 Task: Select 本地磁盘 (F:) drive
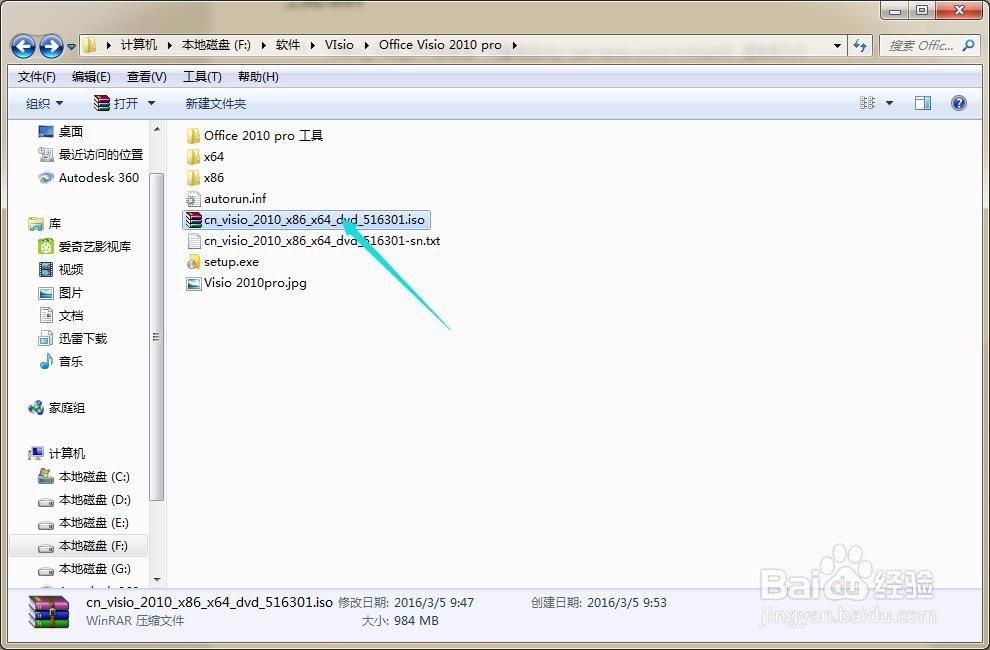(x=79, y=546)
